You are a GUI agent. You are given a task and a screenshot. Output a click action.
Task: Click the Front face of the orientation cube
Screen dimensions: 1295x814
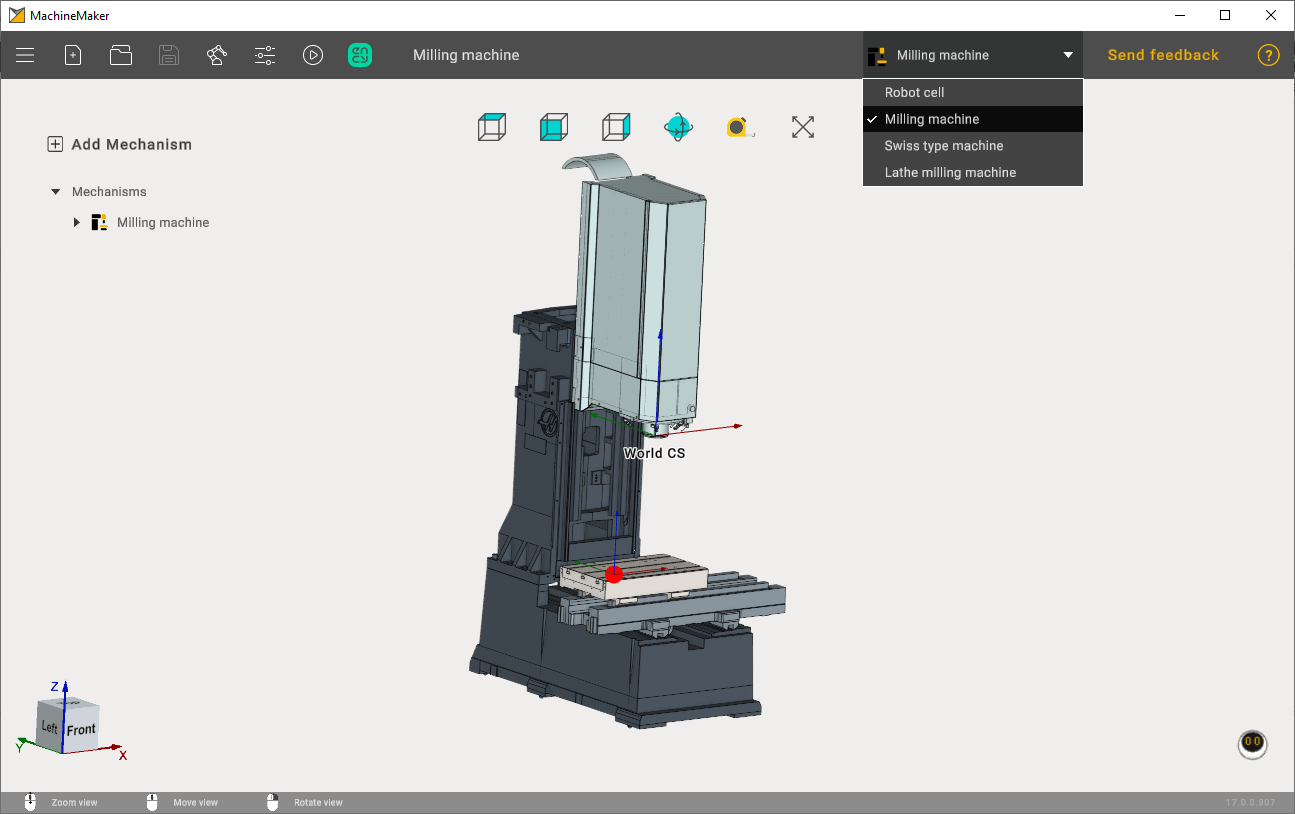tap(81, 730)
